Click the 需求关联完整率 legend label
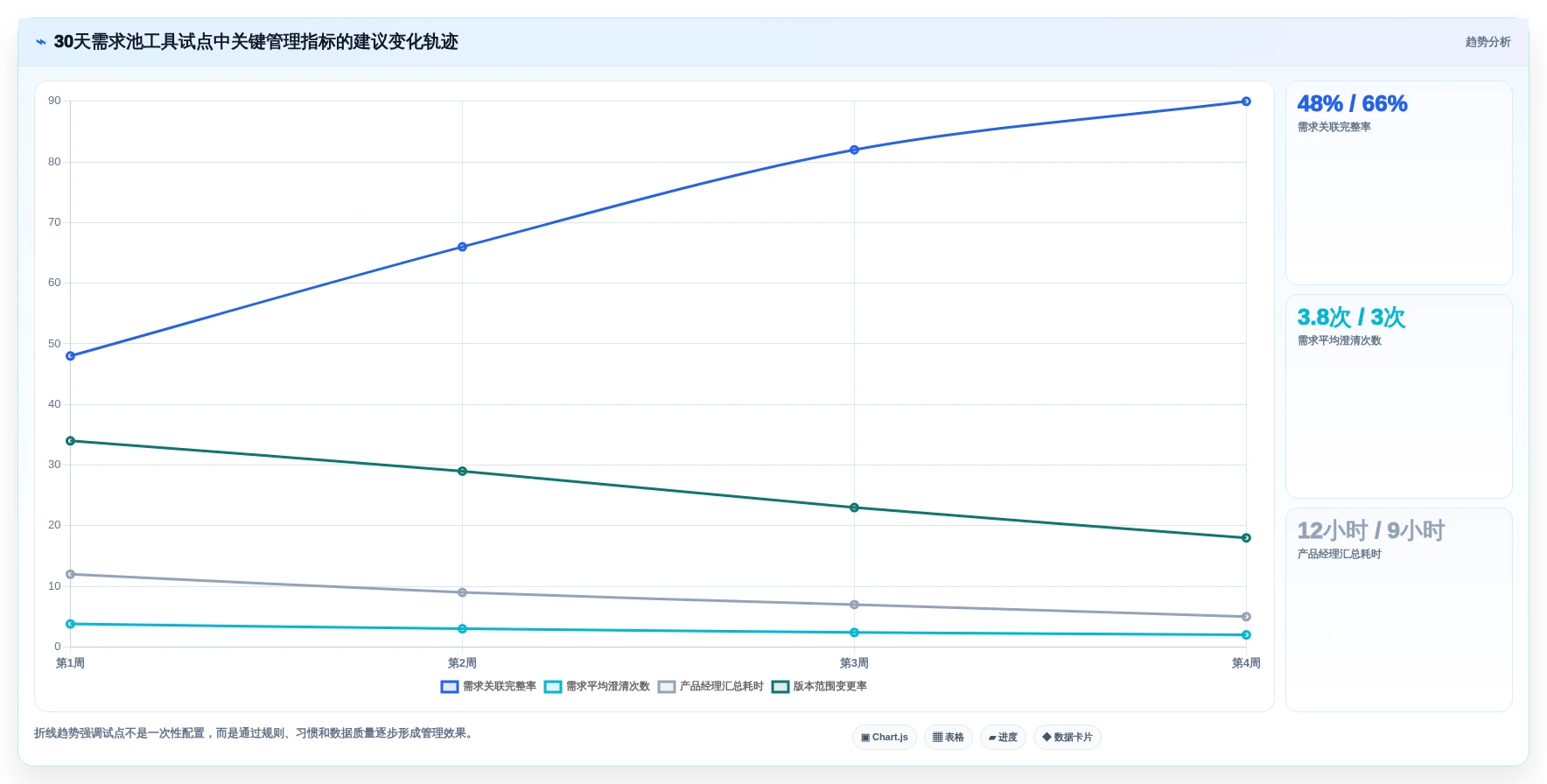Viewport: 1547px width, 784px height. 500,687
